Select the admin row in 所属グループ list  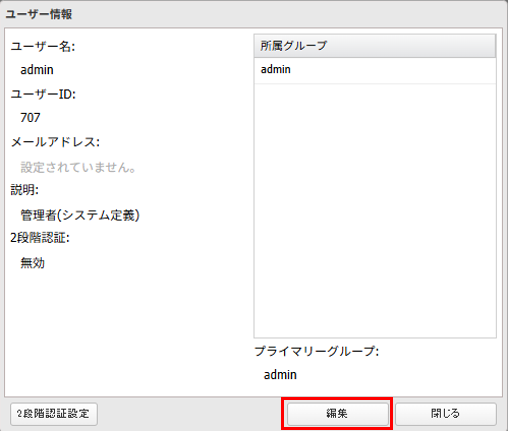pos(375,70)
